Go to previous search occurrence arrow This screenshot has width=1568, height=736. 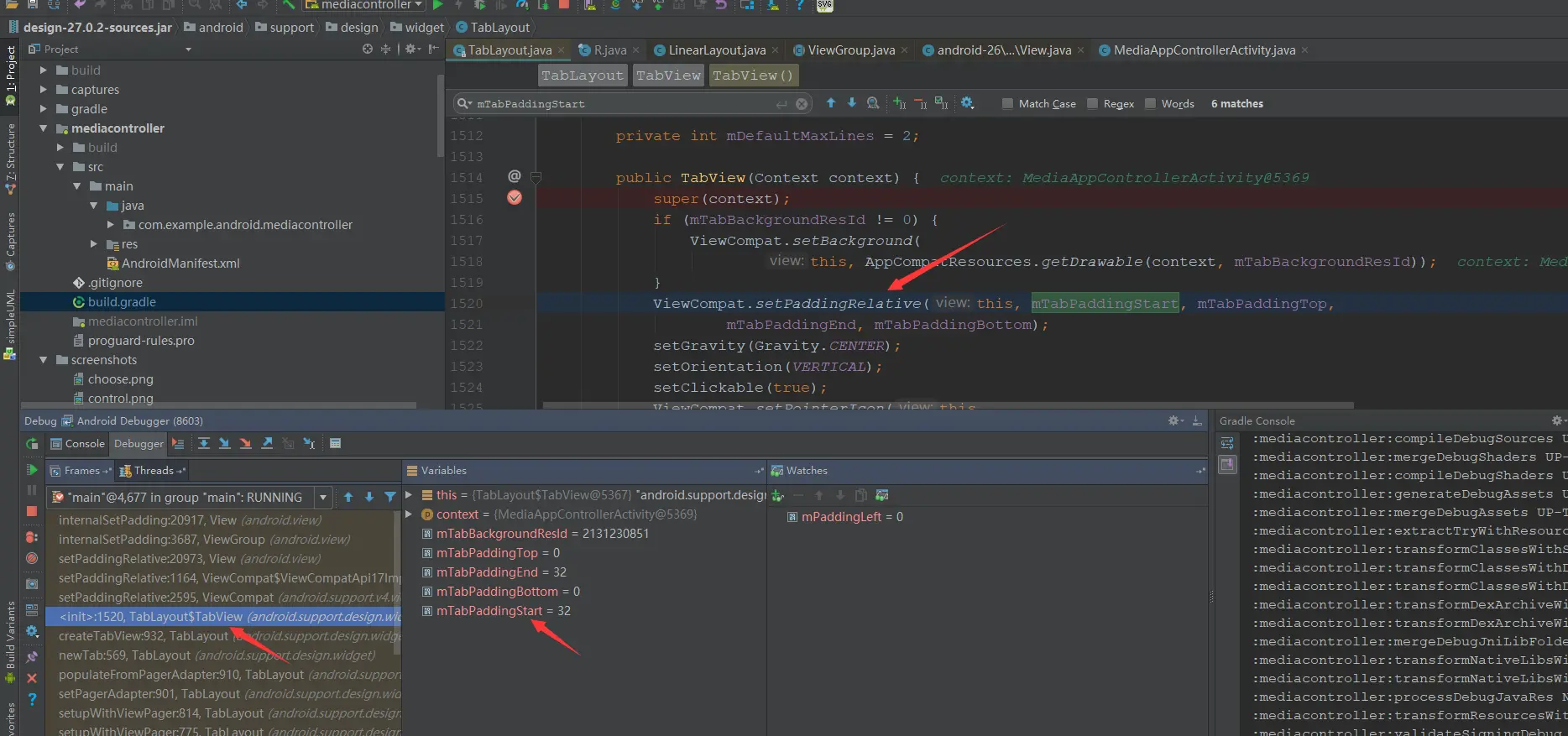(831, 103)
